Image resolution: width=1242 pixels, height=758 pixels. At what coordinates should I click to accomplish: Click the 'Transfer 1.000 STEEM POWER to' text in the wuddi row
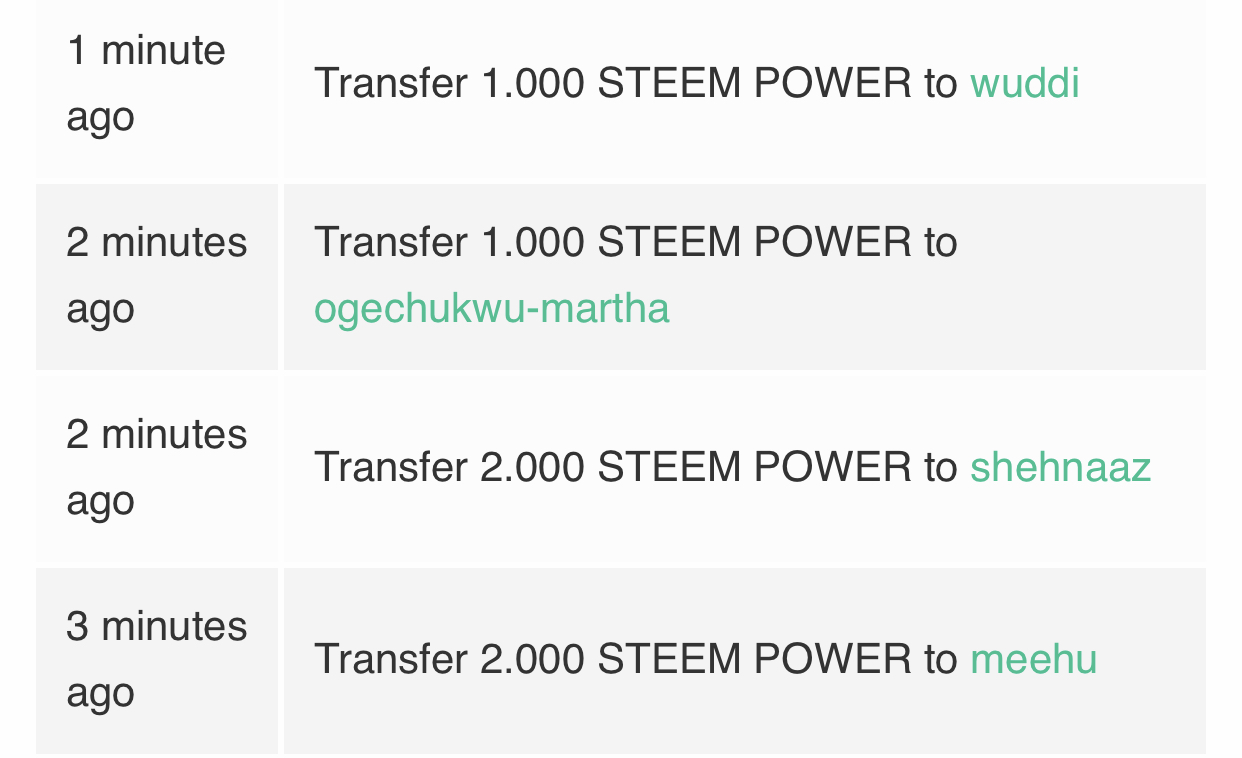tap(636, 83)
